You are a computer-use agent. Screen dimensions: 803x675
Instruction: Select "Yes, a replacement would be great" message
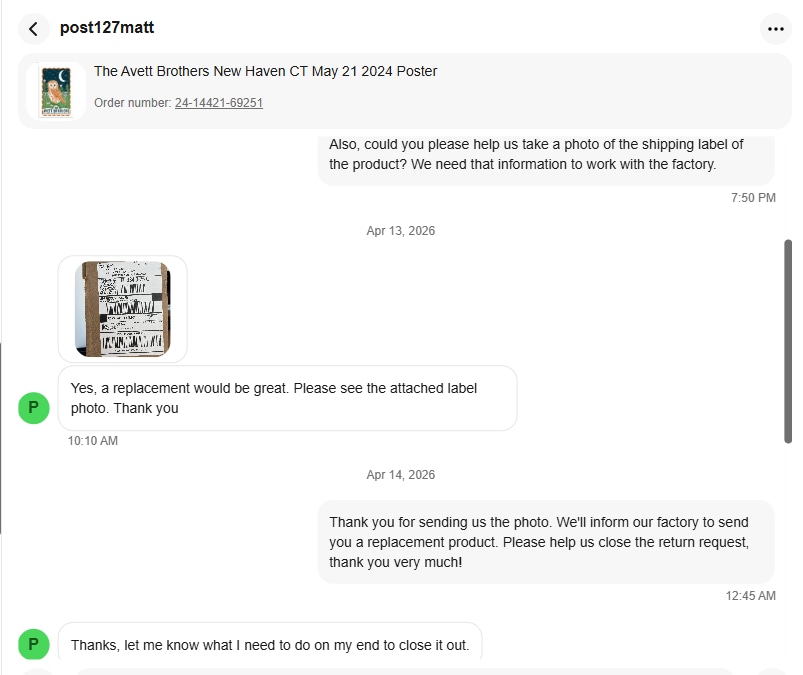click(287, 398)
